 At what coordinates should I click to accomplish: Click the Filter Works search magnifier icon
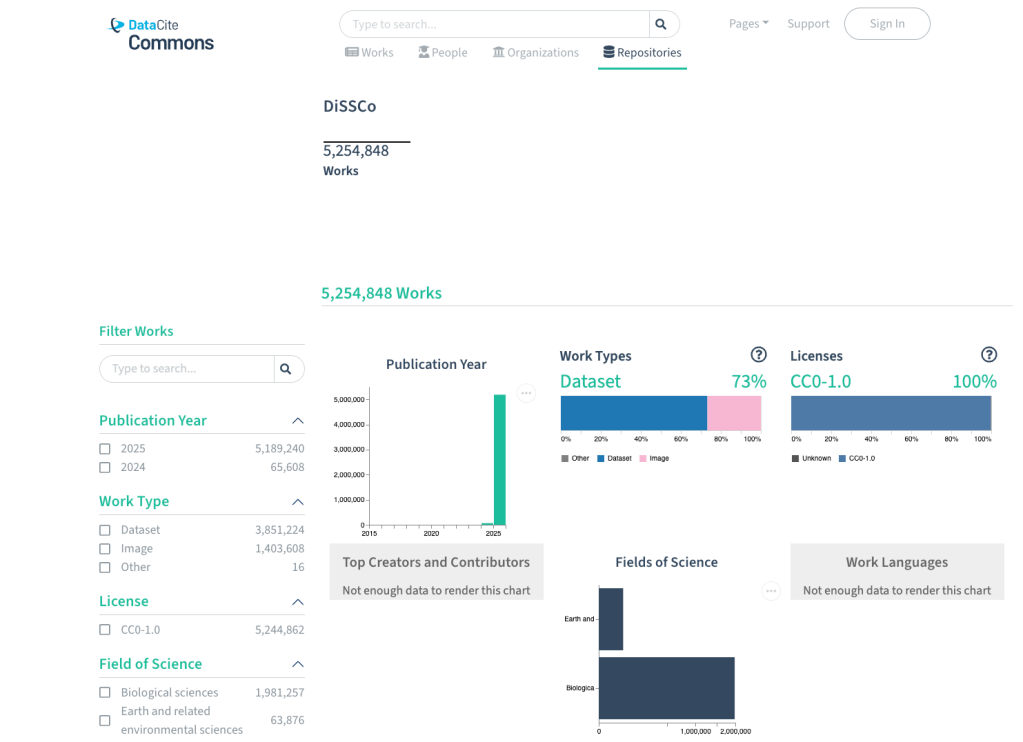click(x=286, y=369)
